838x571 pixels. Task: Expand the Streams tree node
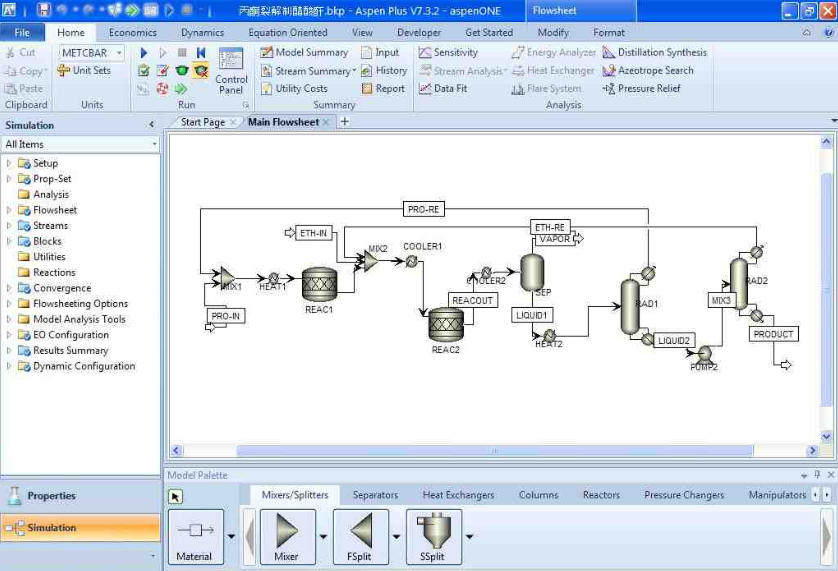(9, 226)
